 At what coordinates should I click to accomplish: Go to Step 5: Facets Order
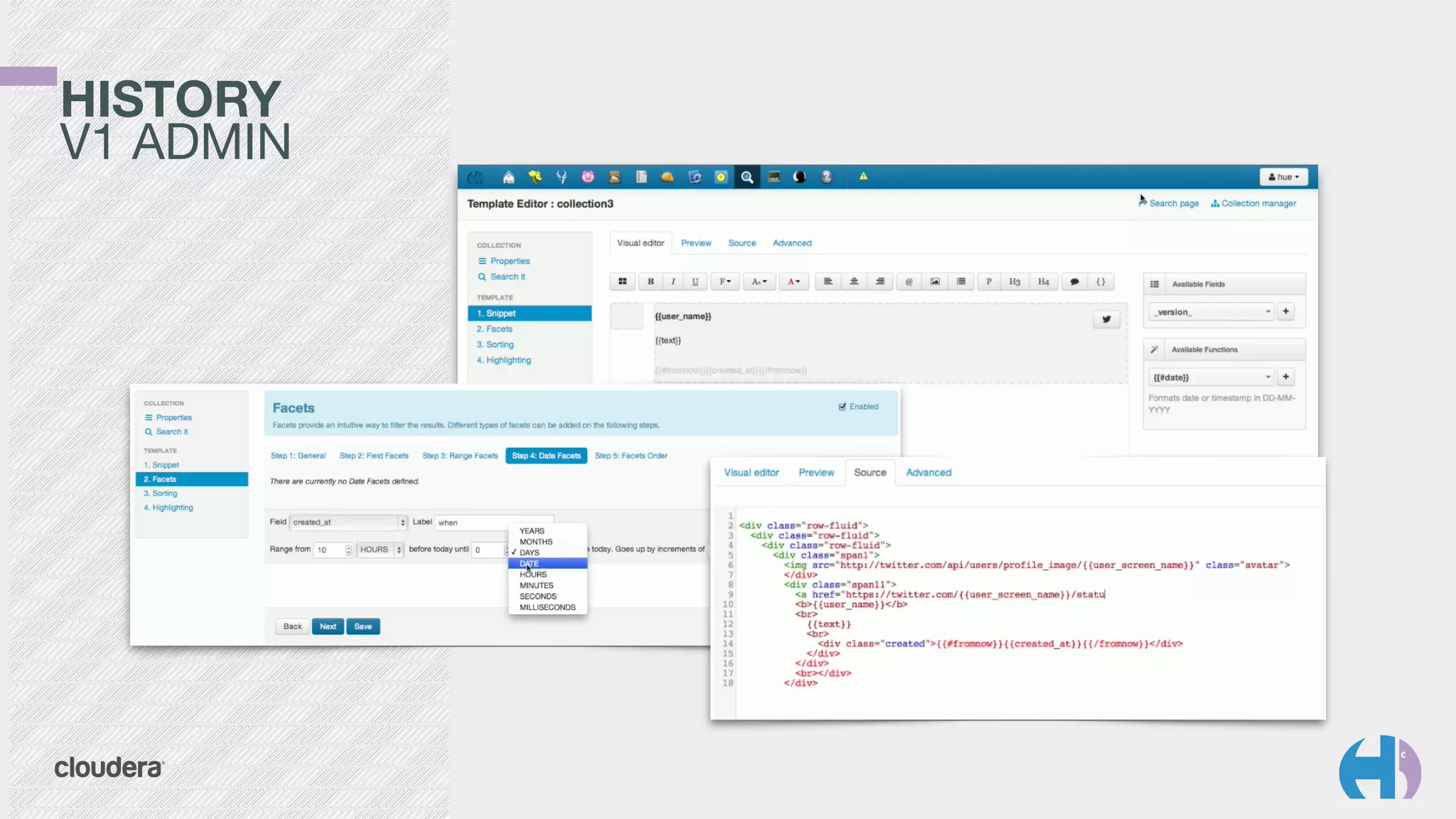point(631,456)
